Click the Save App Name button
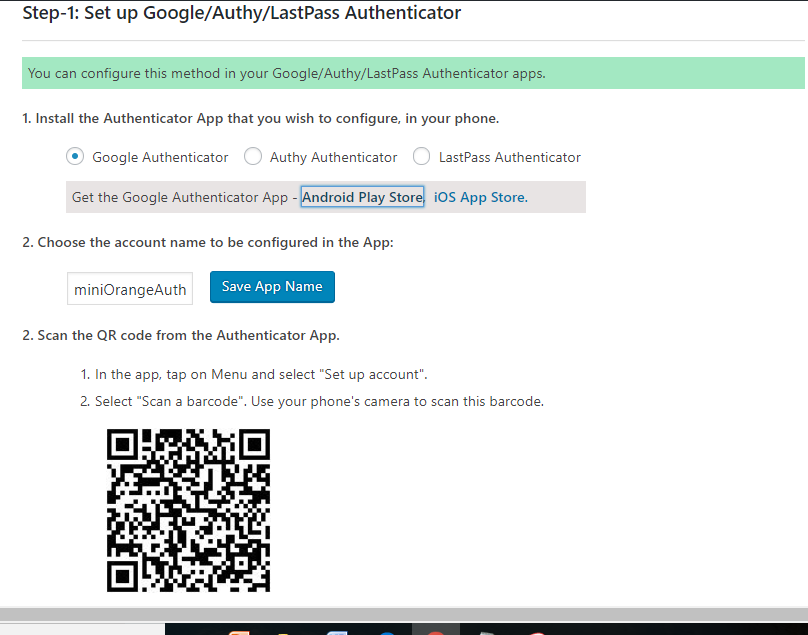This screenshot has width=808, height=635. point(272,287)
